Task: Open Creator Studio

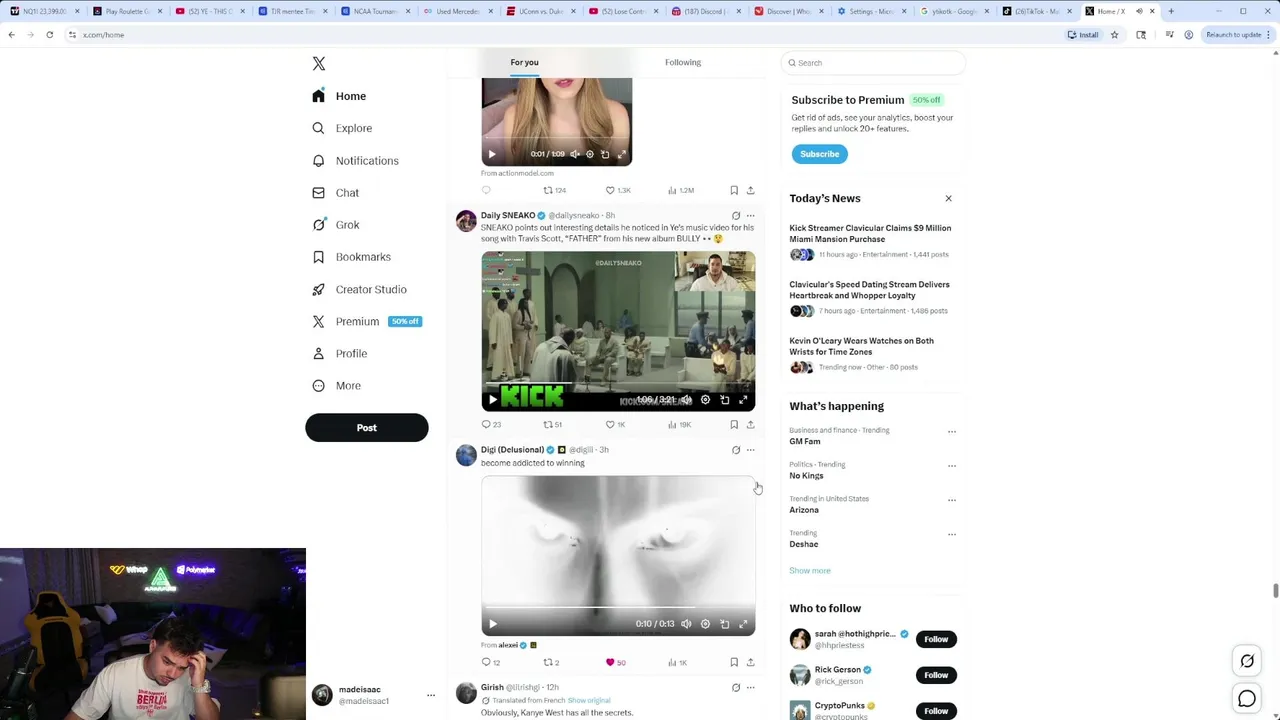Action: pyautogui.click(x=359, y=289)
